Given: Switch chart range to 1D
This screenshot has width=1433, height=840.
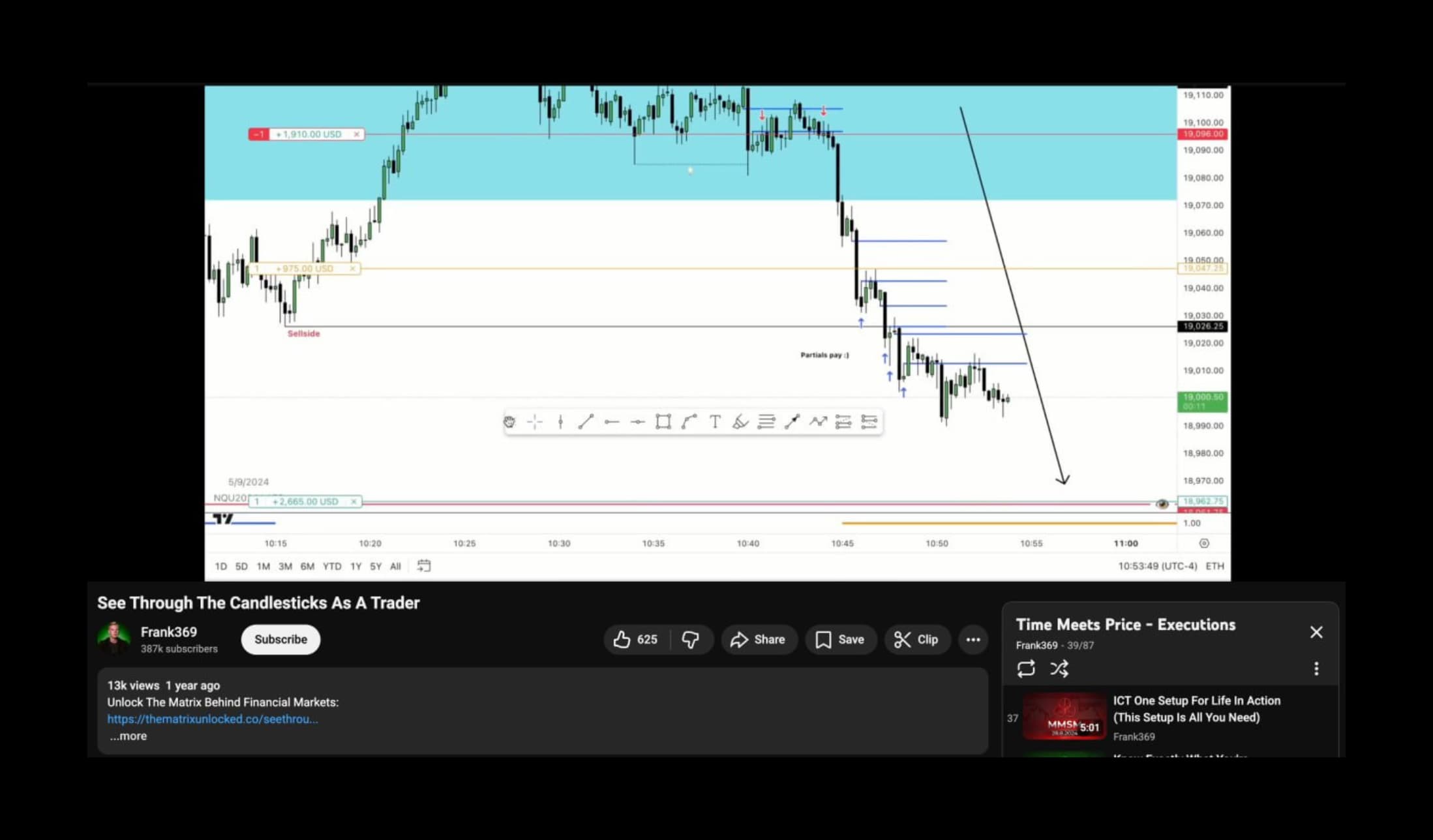Looking at the screenshot, I should [220, 566].
